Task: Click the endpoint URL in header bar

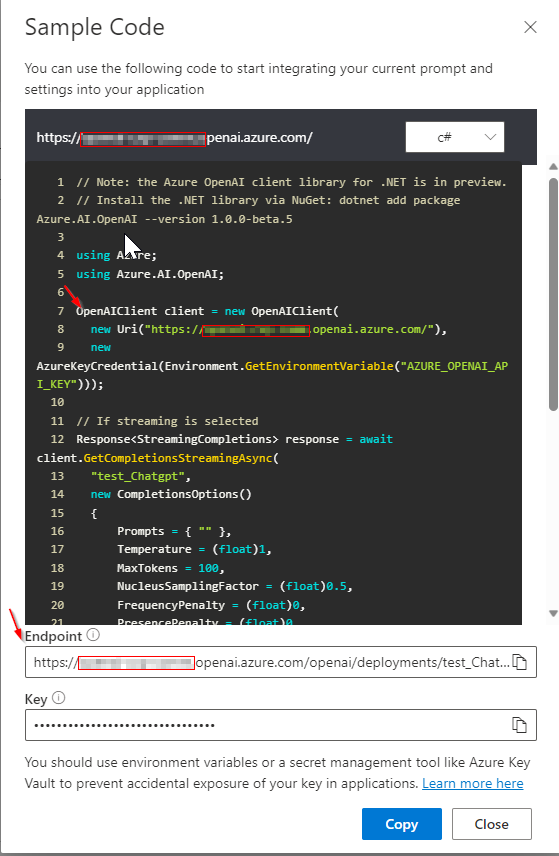Action: tap(174, 138)
